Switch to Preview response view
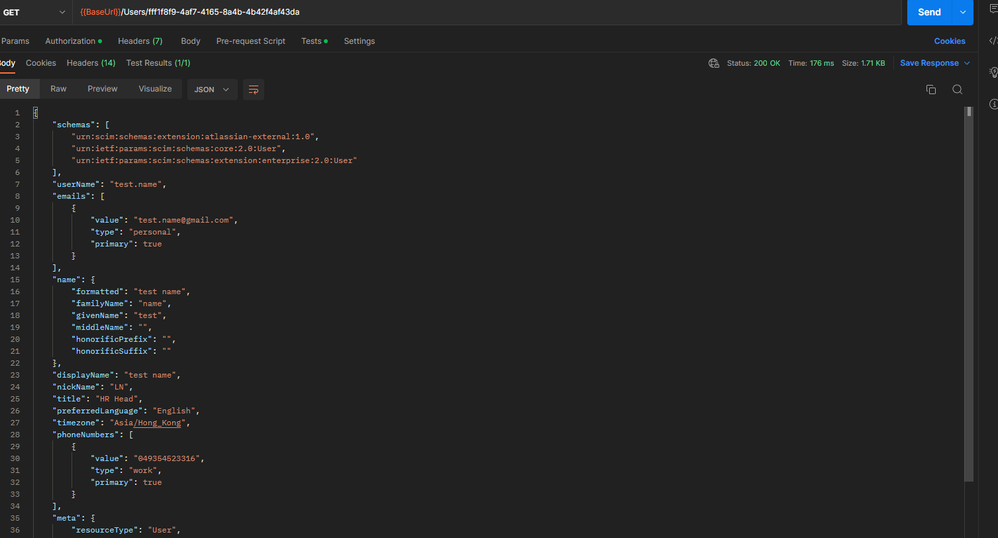998x538 pixels. 102,89
